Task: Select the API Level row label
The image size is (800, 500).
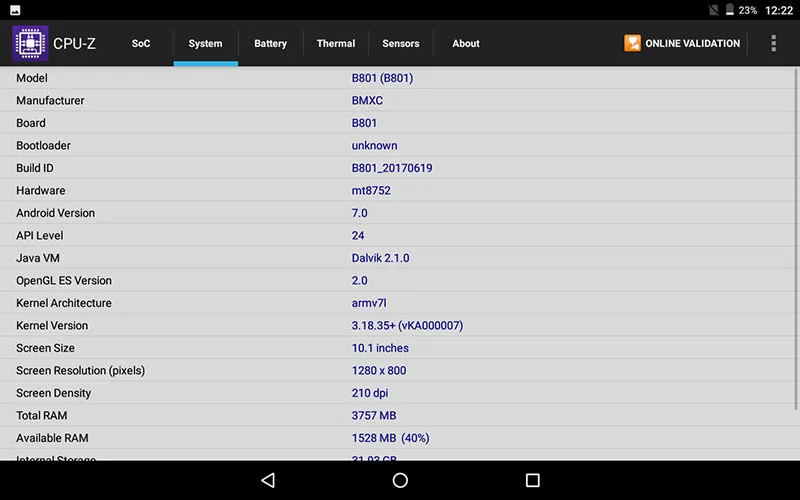Action: coord(39,235)
